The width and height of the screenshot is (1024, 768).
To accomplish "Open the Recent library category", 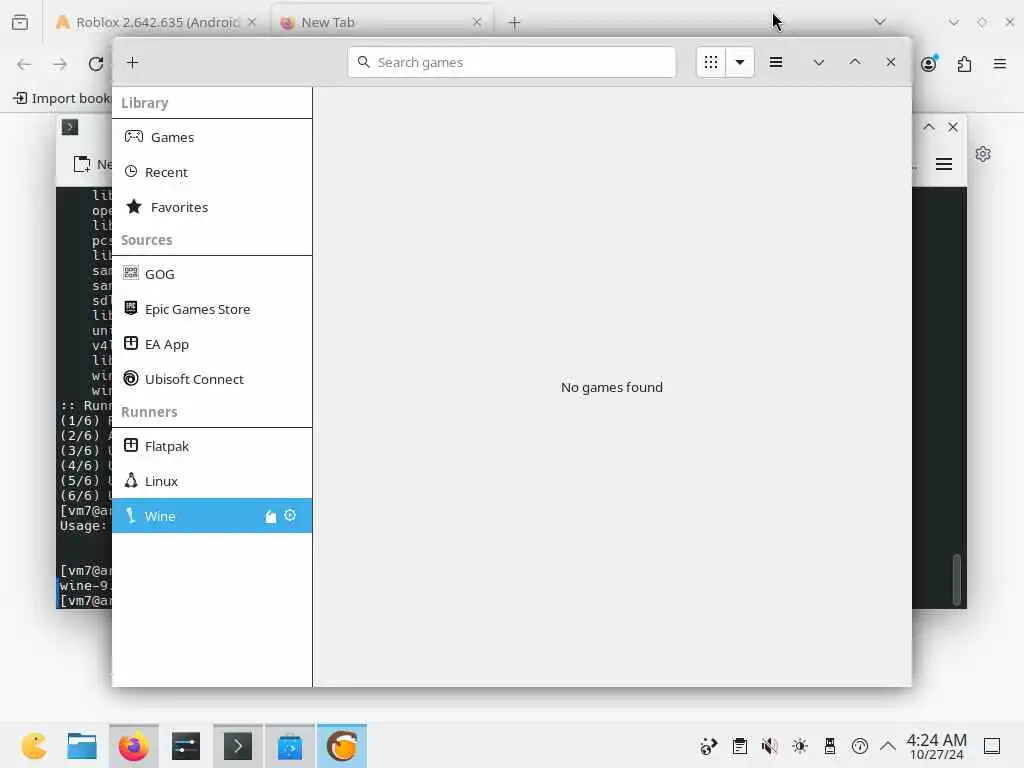I will pyautogui.click(x=212, y=172).
